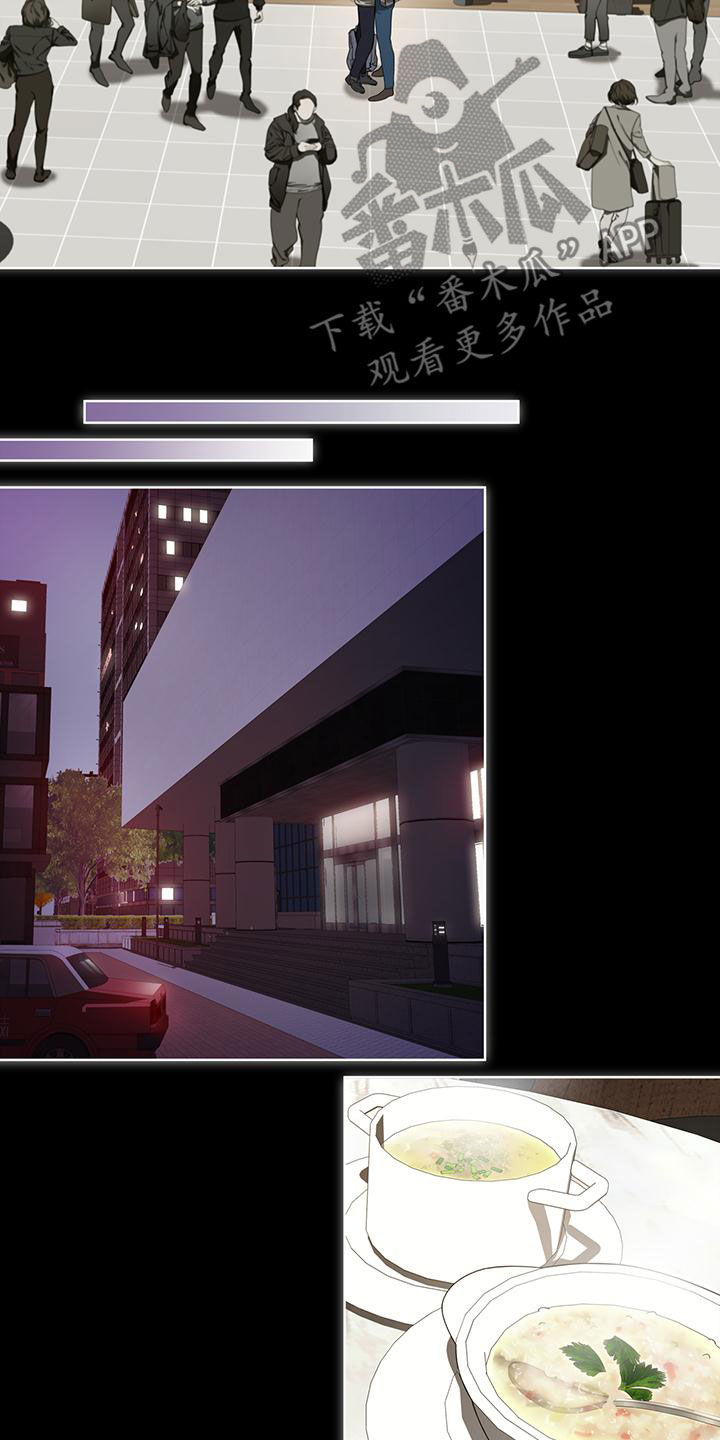Click the upper long purple gradient bar

[x=301, y=411]
